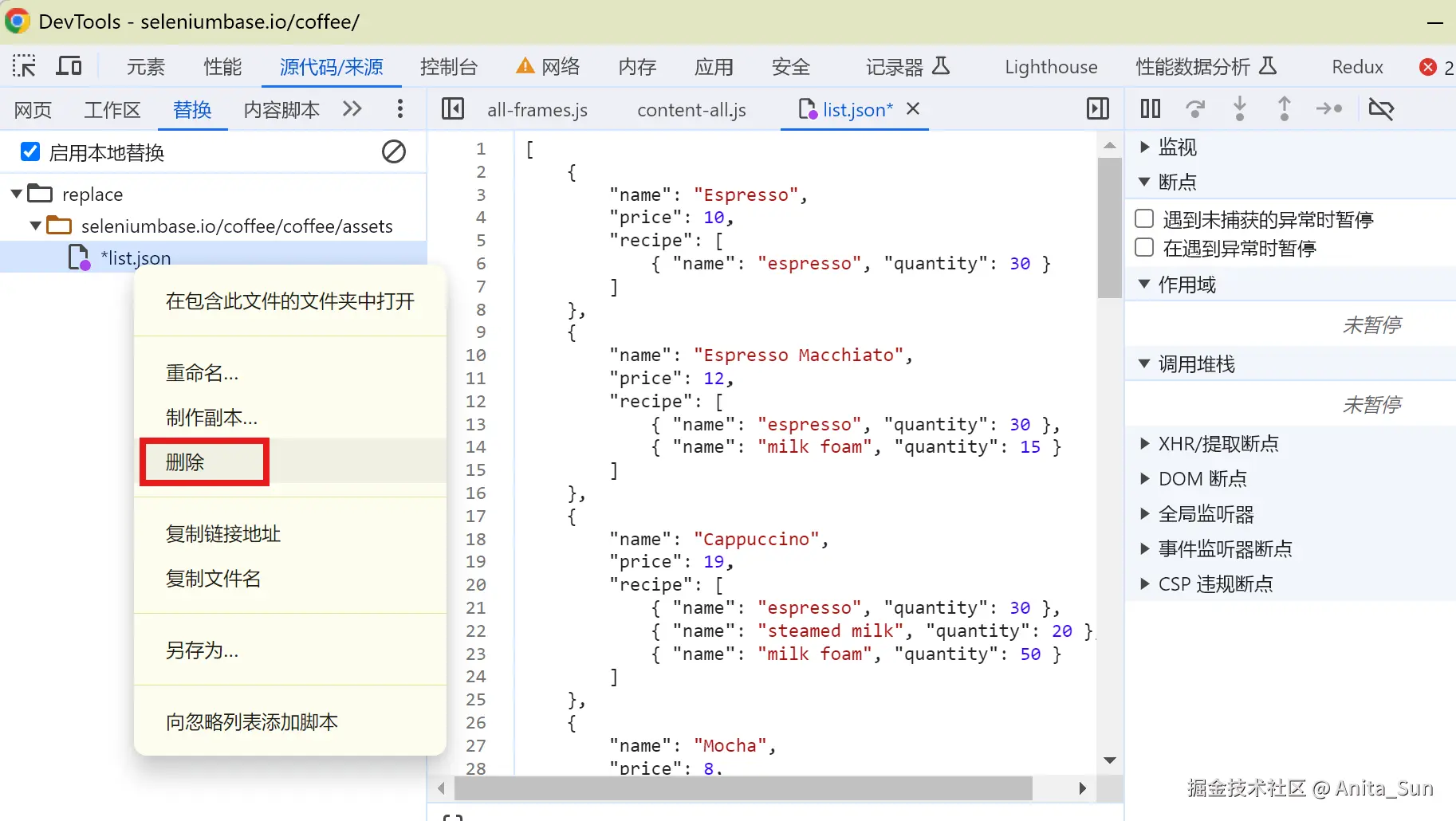The height and width of the screenshot is (821, 1456).
Task: Click the flask icon next to 记录器
Action: (x=942, y=66)
